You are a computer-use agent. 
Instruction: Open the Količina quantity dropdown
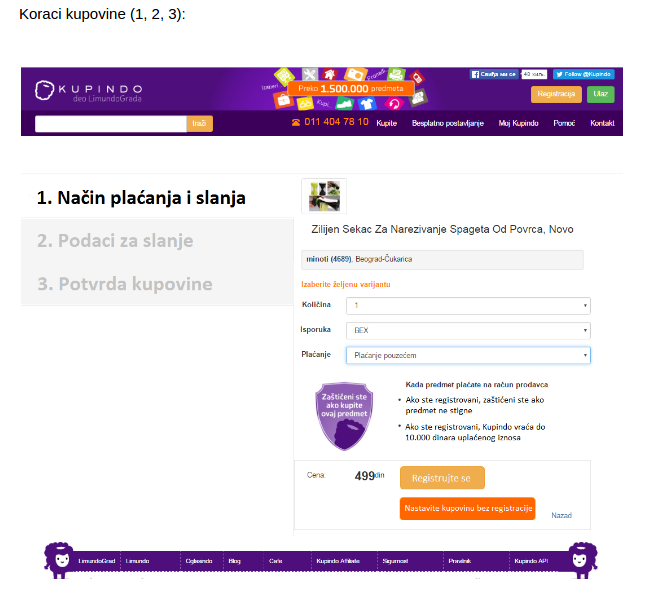(x=468, y=305)
